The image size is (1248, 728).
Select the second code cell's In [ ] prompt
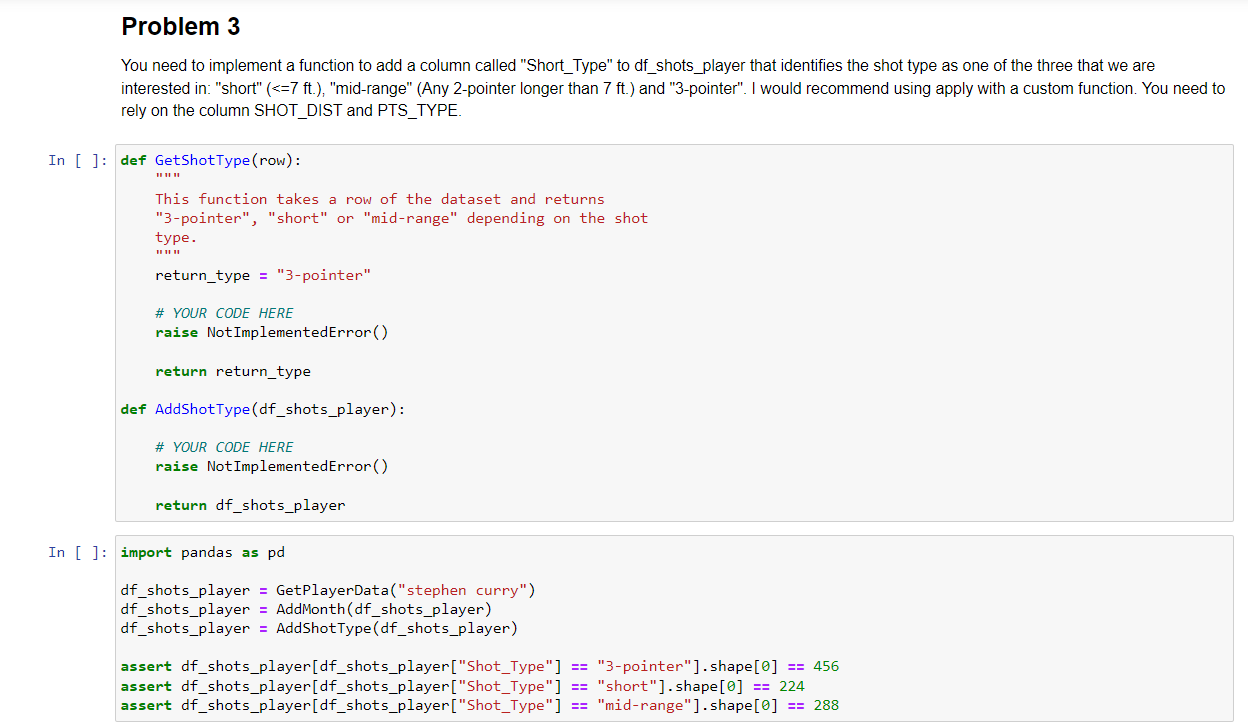[x=78, y=552]
